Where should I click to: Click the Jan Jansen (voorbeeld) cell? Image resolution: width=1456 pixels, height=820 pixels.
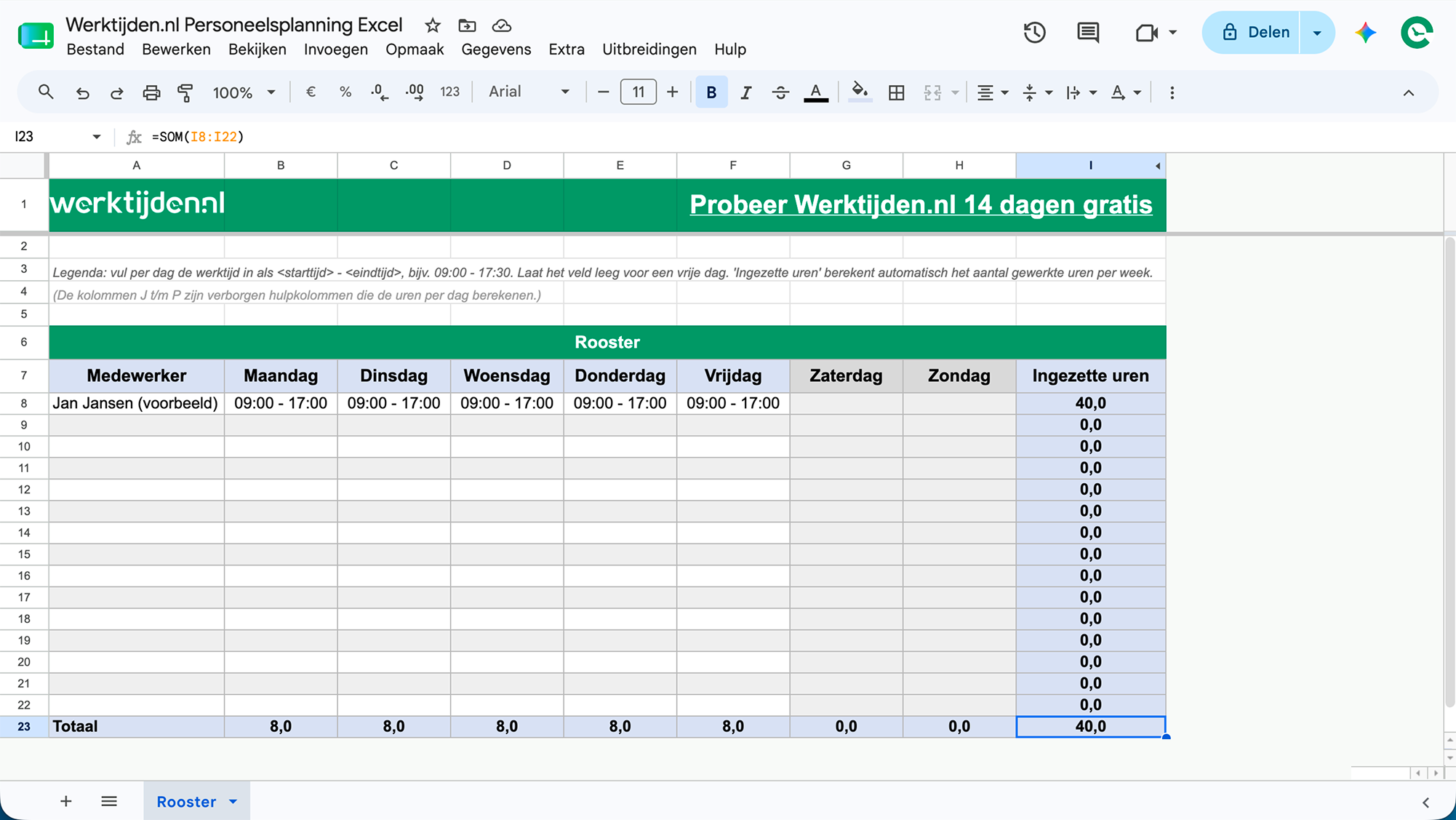(x=136, y=403)
